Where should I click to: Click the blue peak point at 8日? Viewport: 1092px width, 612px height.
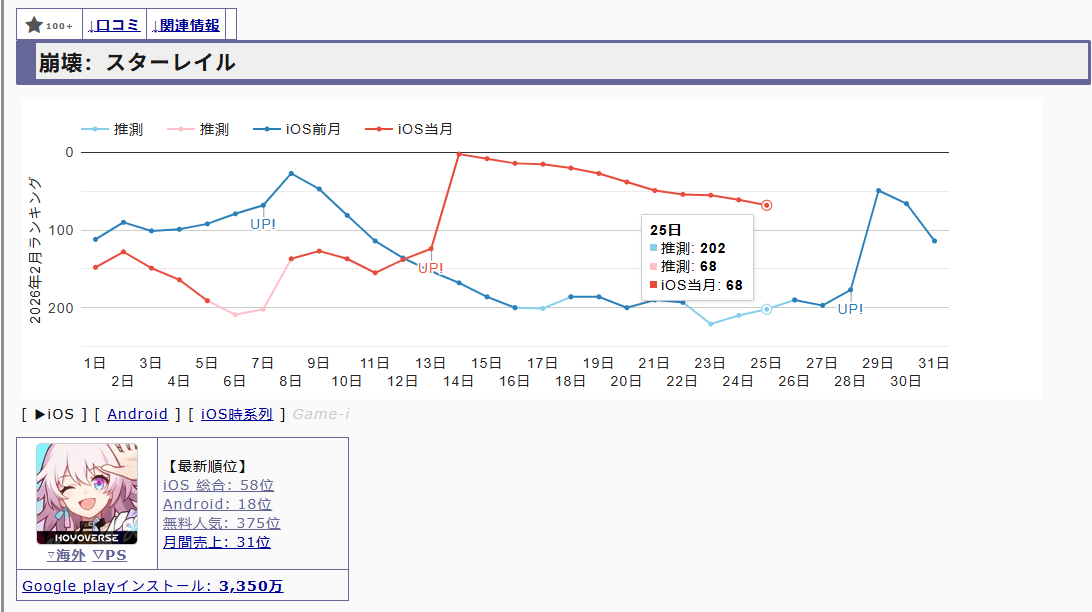click(x=291, y=173)
